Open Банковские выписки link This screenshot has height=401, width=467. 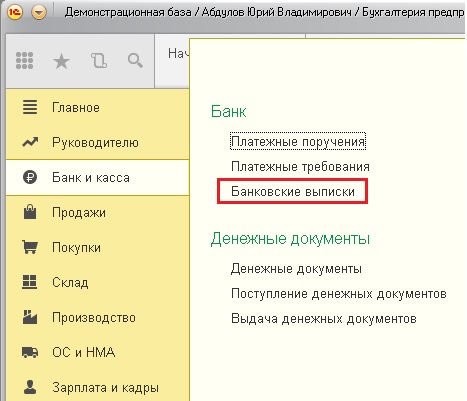293,191
